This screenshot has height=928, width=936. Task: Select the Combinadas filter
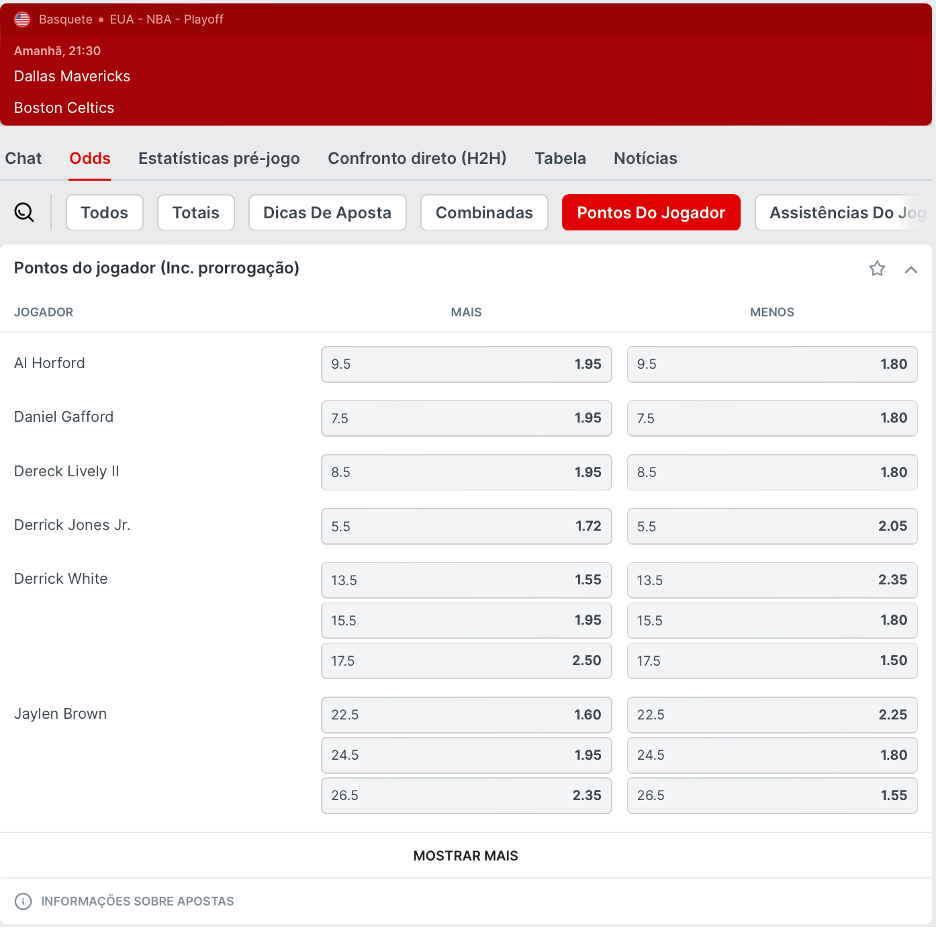[x=484, y=212]
